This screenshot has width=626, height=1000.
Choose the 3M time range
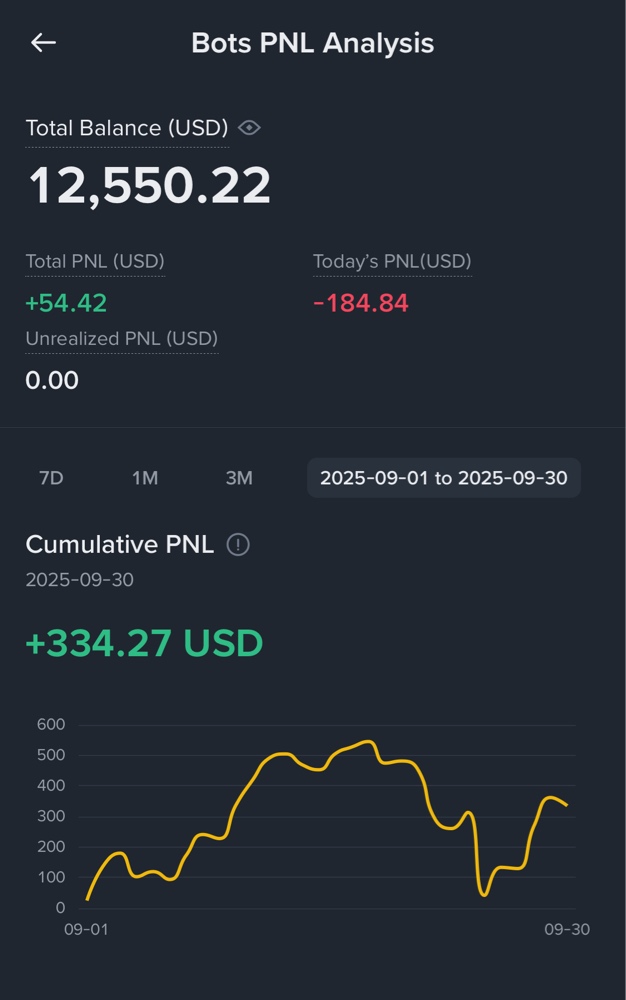click(x=239, y=478)
